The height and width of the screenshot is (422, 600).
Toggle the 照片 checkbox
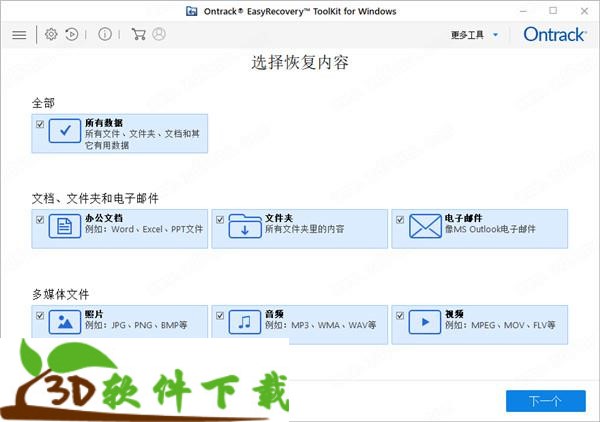40,316
